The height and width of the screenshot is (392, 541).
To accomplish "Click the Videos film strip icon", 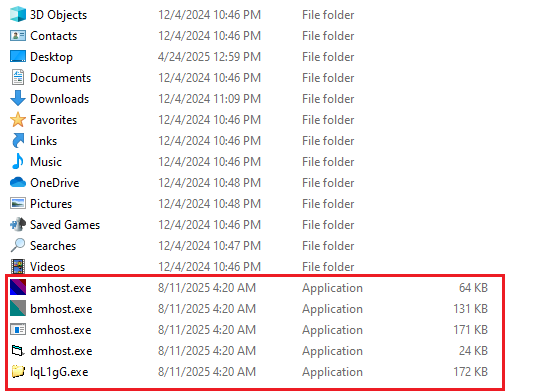I will pos(18,266).
